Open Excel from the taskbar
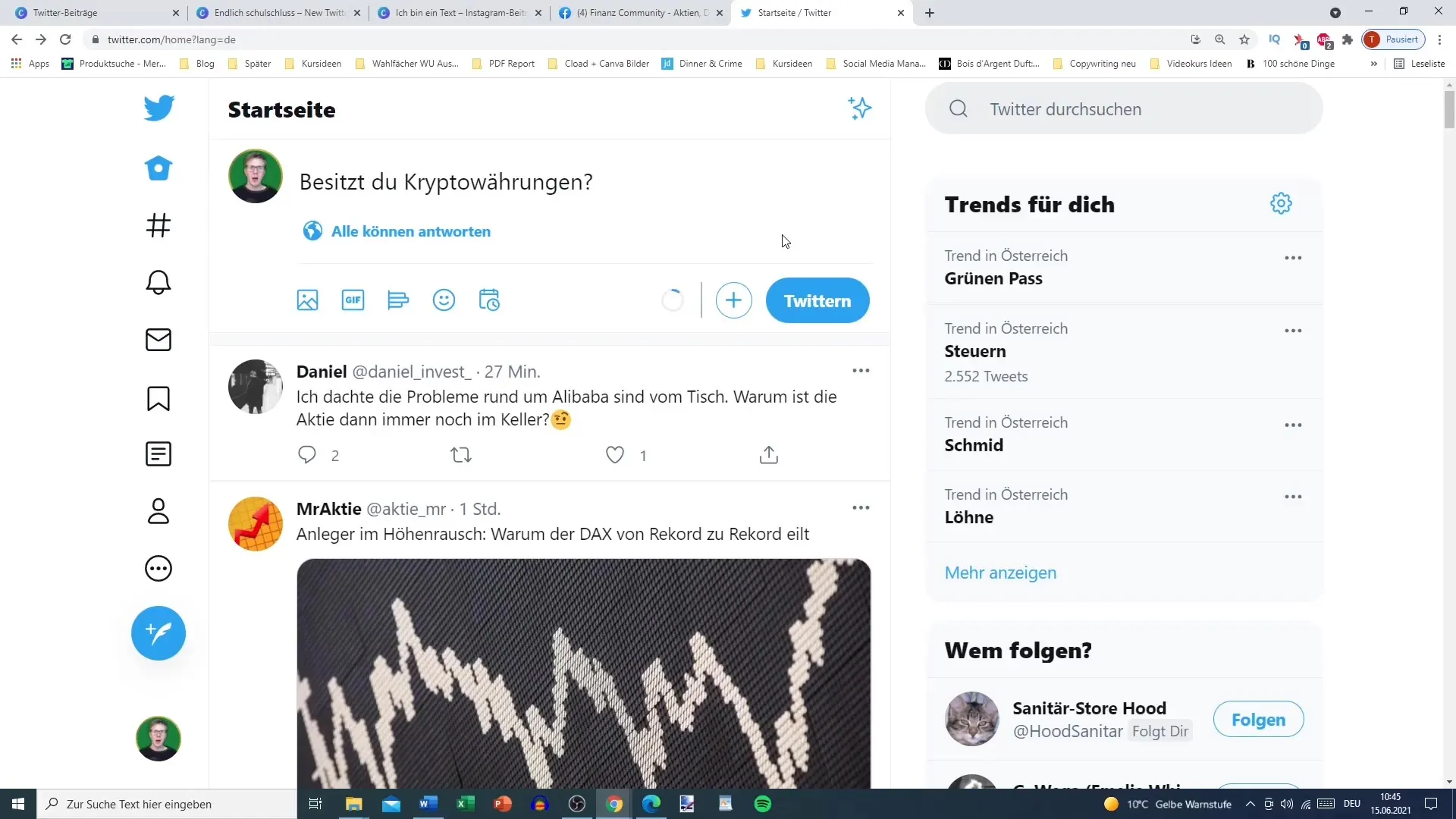 click(466, 804)
